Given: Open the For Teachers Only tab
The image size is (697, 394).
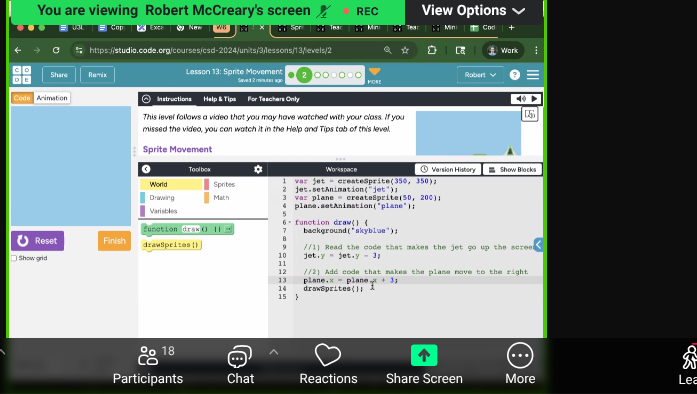Looking at the screenshot, I should coord(273,99).
